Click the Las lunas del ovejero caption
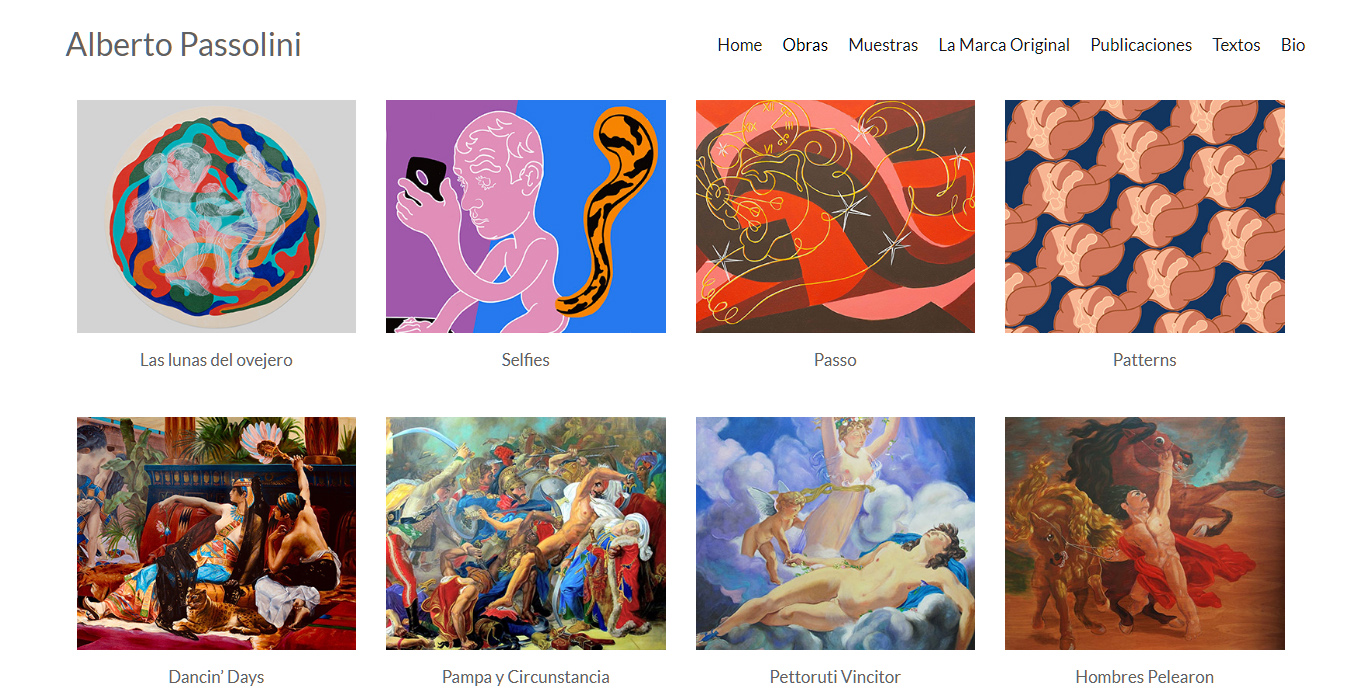This screenshot has height=690, width=1350. 216,360
